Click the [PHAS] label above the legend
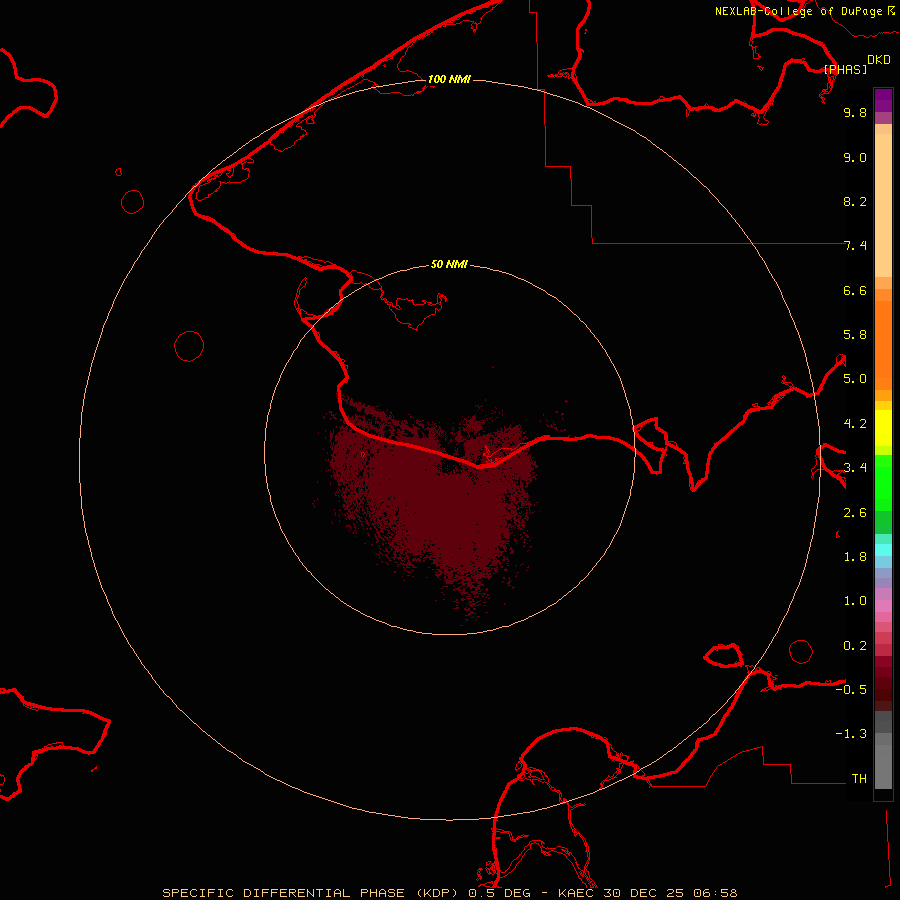 point(845,69)
